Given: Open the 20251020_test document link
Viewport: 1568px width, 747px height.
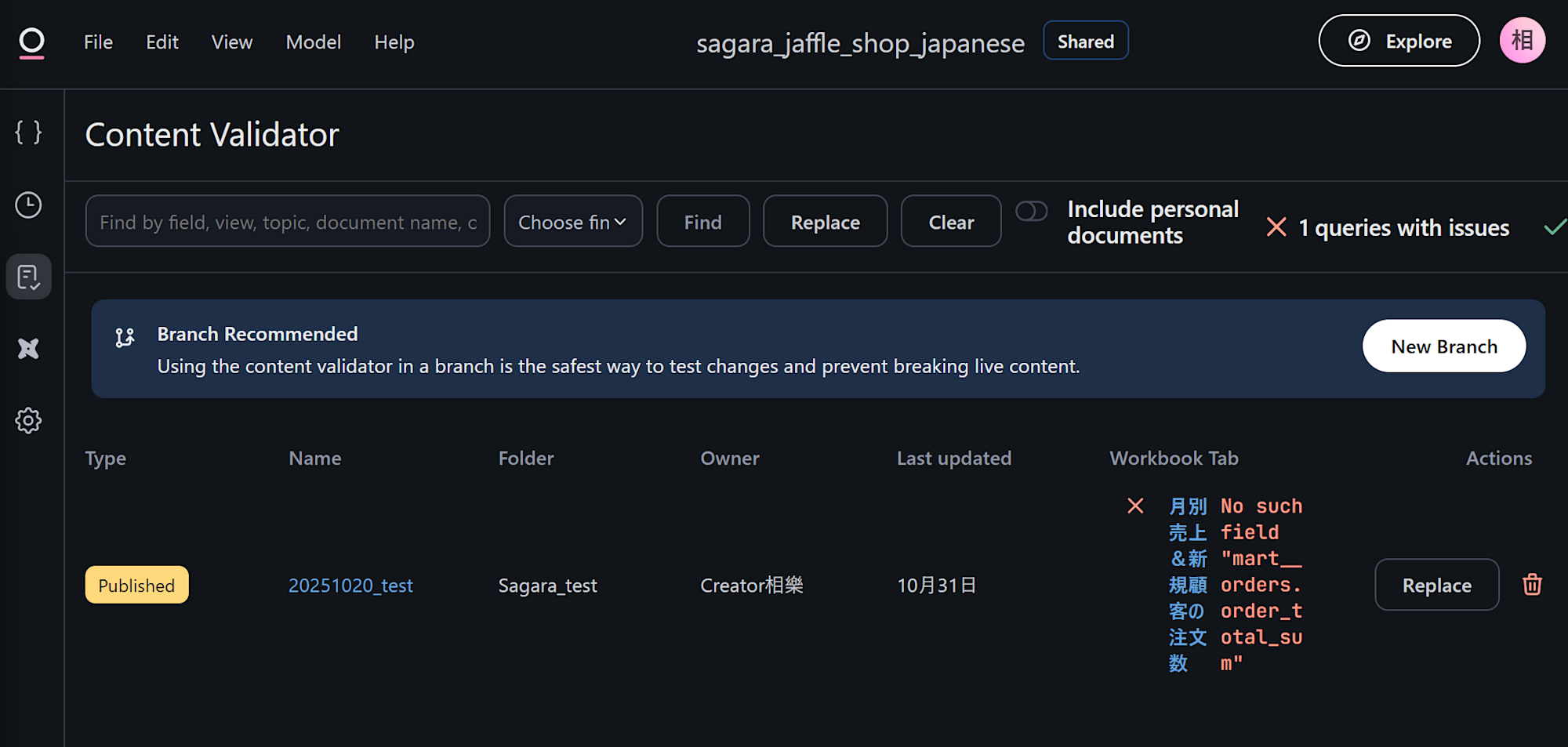Looking at the screenshot, I should pos(350,586).
